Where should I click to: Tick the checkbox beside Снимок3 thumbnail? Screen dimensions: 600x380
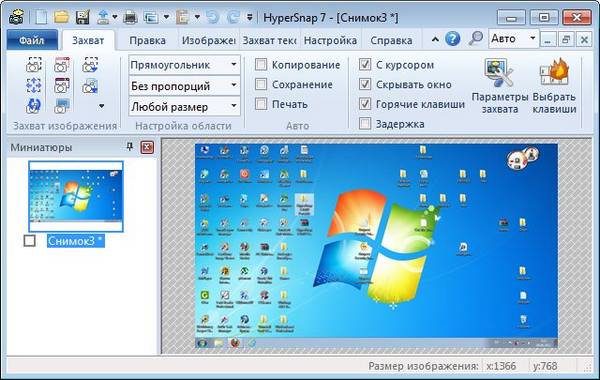29,241
